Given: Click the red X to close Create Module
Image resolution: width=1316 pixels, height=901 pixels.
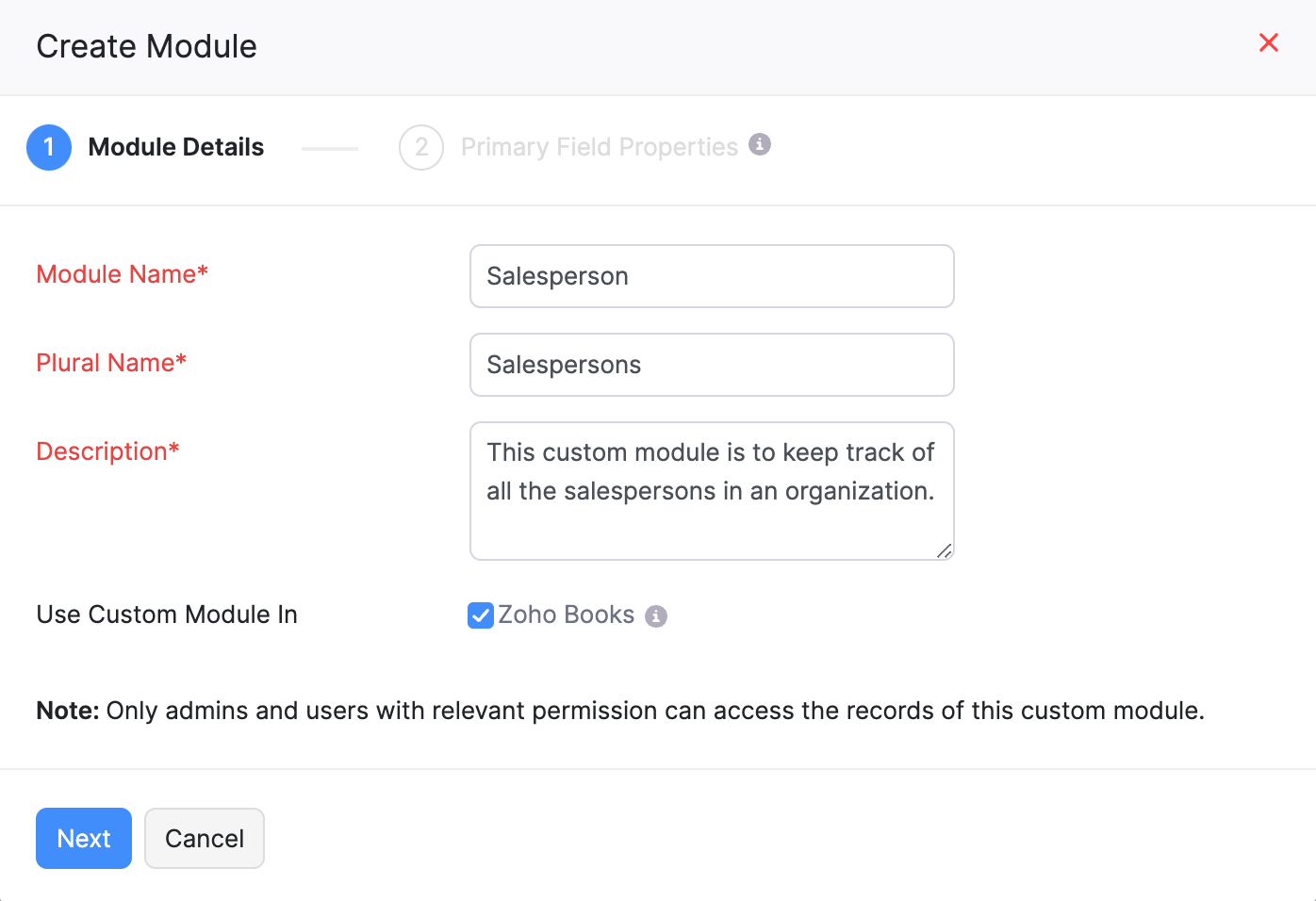Looking at the screenshot, I should pyautogui.click(x=1269, y=42).
